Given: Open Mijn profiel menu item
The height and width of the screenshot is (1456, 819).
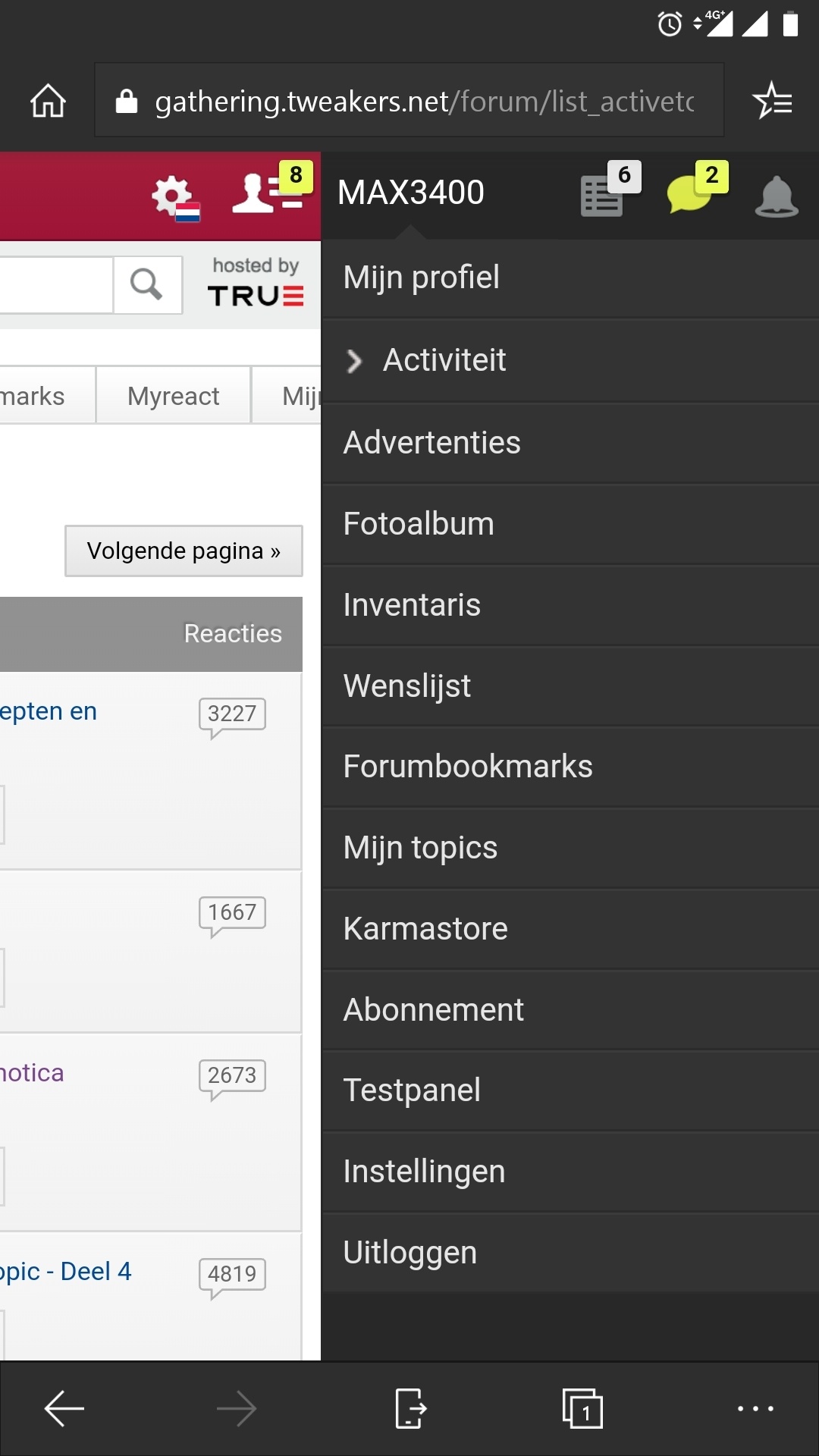Looking at the screenshot, I should point(570,278).
